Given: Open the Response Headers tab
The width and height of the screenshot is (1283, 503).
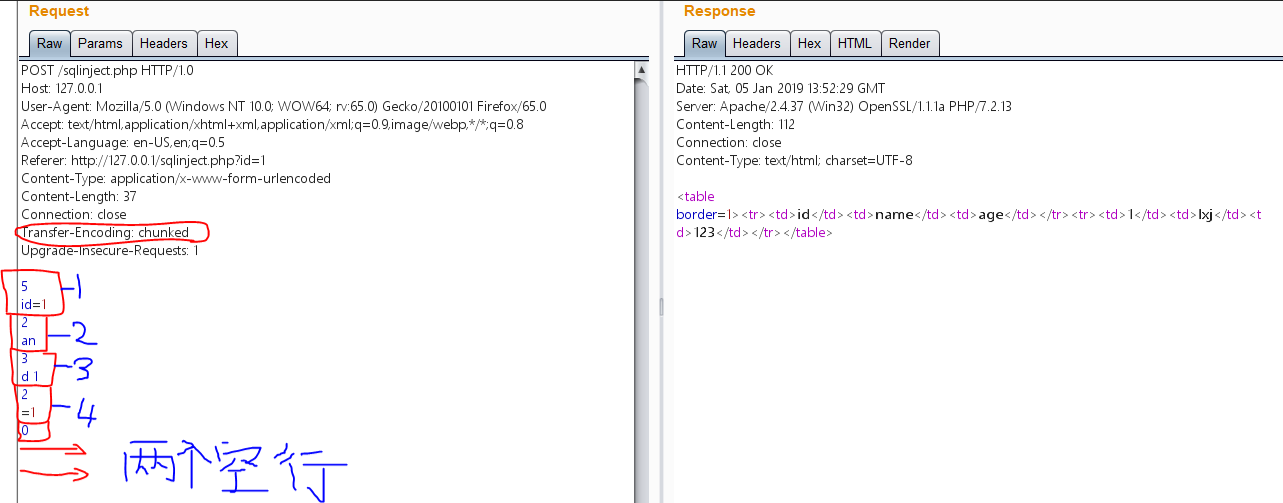Looking at the screenshot, I should [x=756, y=44].
